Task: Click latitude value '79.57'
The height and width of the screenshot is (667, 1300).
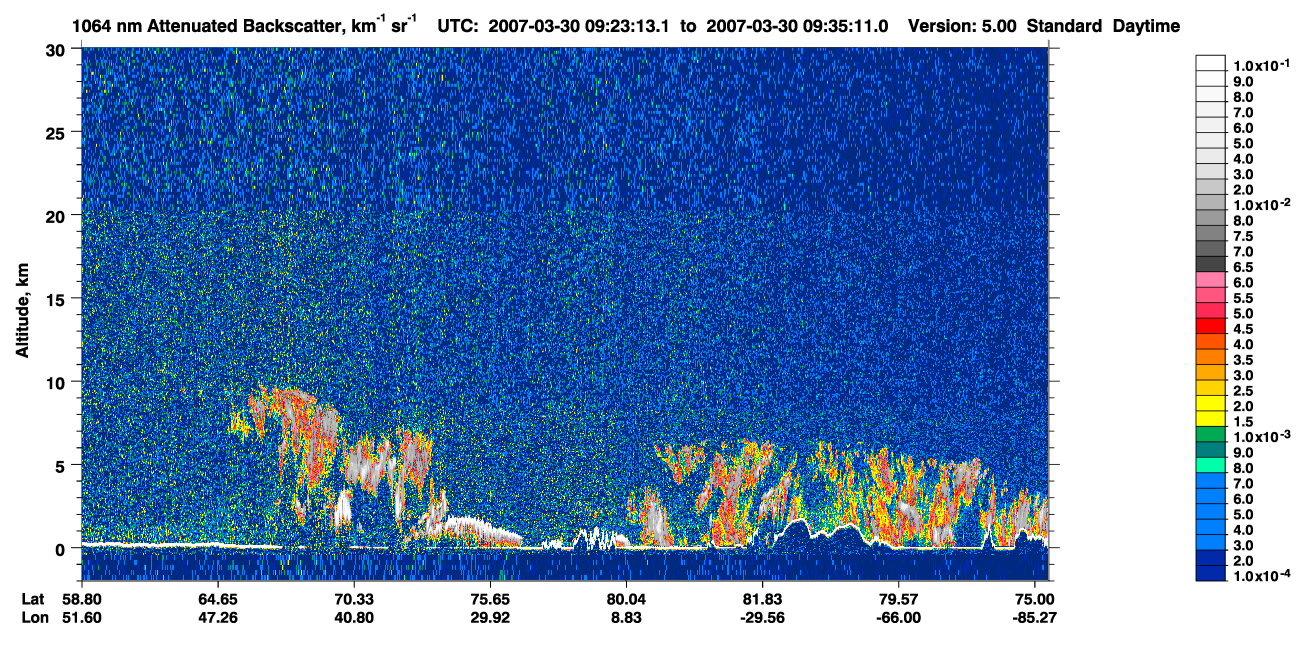Action: [x=898, y=599]
